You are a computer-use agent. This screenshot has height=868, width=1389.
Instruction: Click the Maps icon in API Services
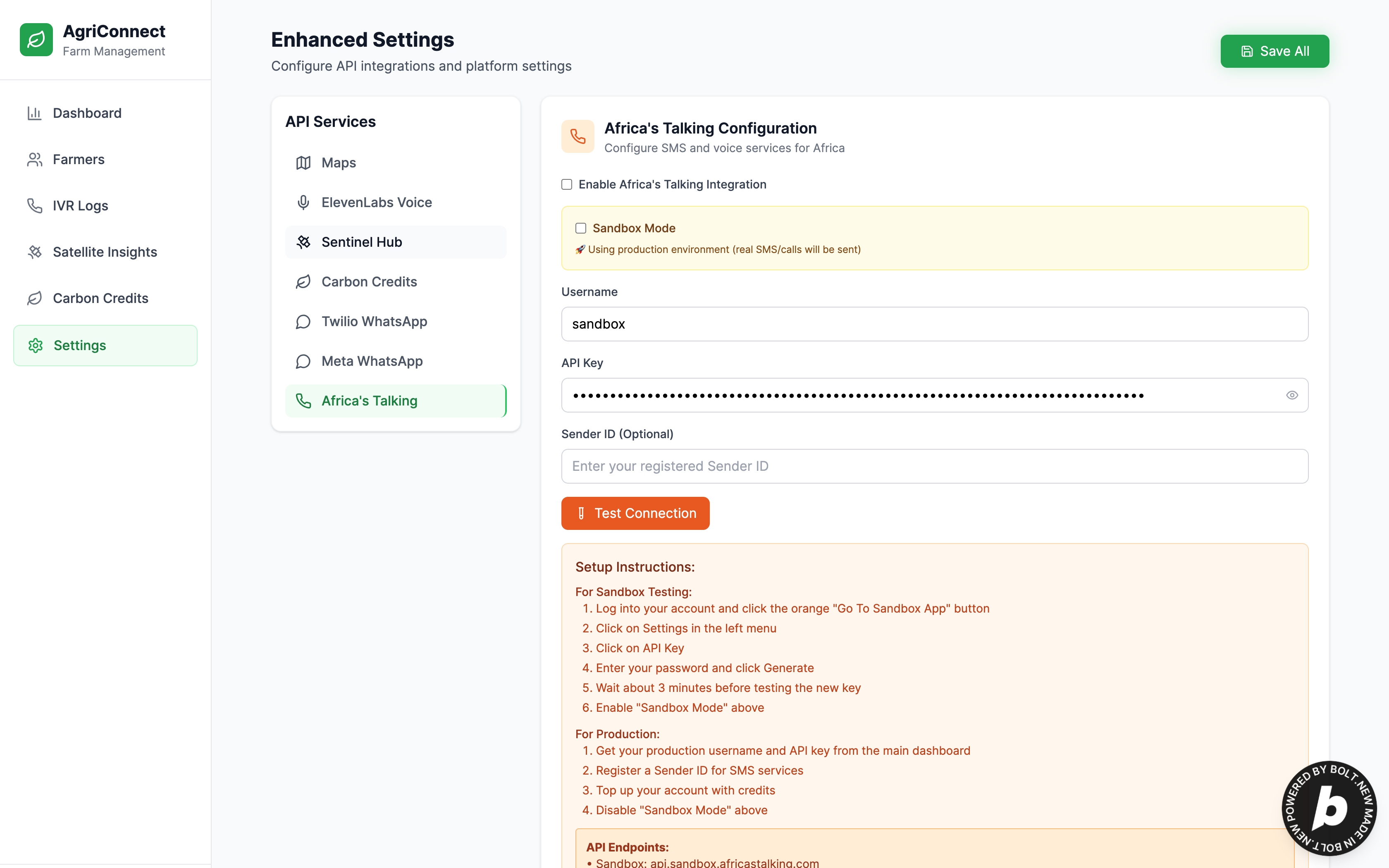click(x=303, y=162)
